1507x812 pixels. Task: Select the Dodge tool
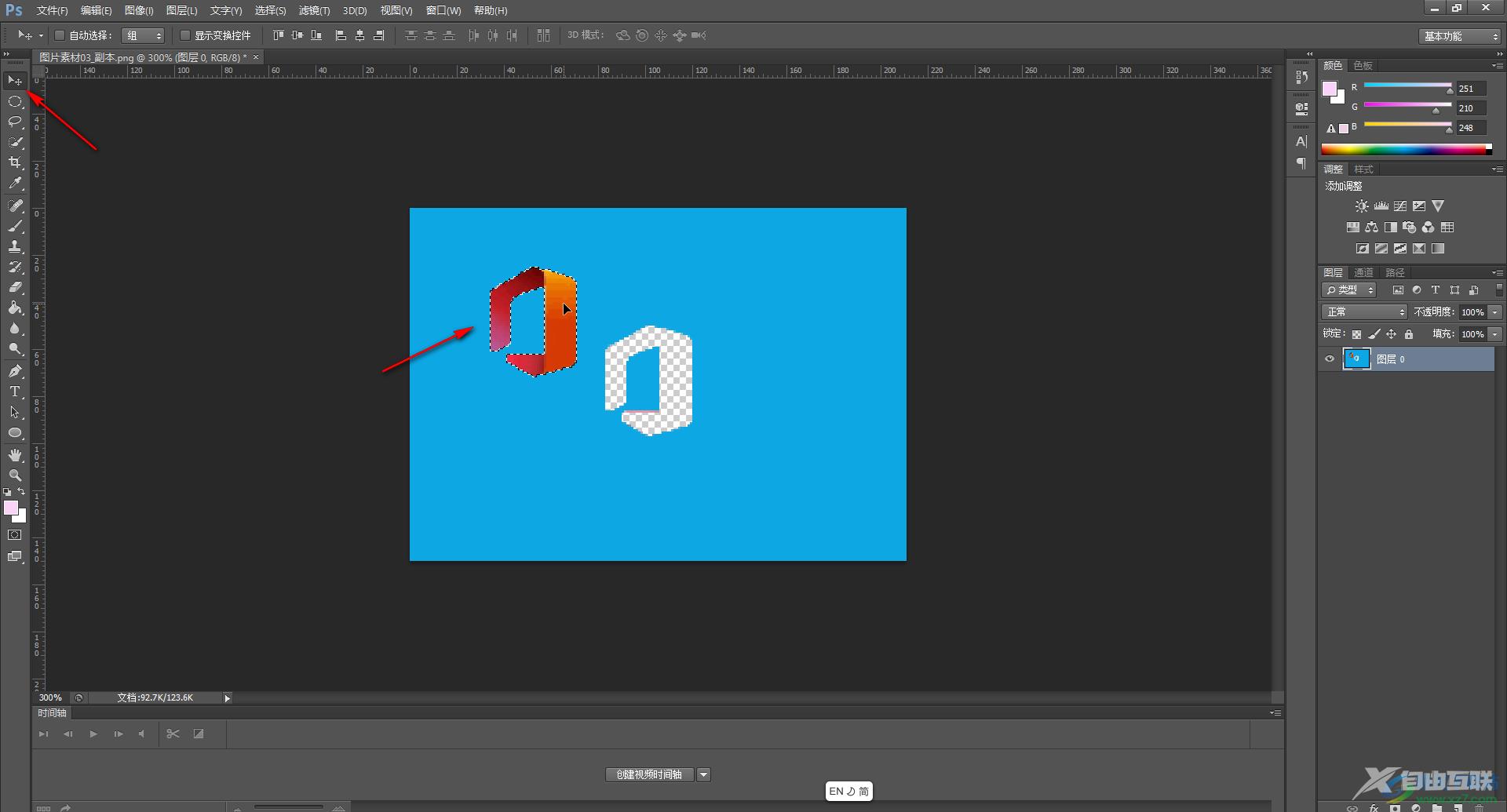[x=15, y=348]
